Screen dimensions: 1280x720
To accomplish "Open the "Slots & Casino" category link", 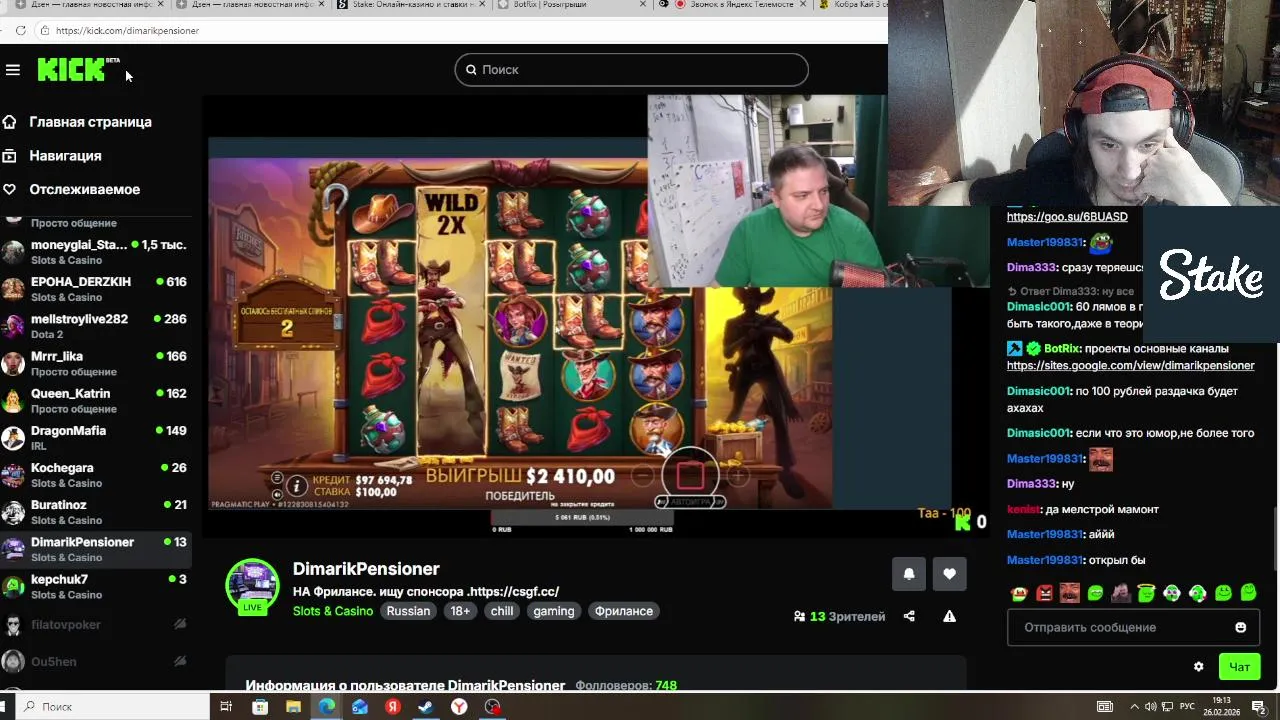I will click(333, 611).
